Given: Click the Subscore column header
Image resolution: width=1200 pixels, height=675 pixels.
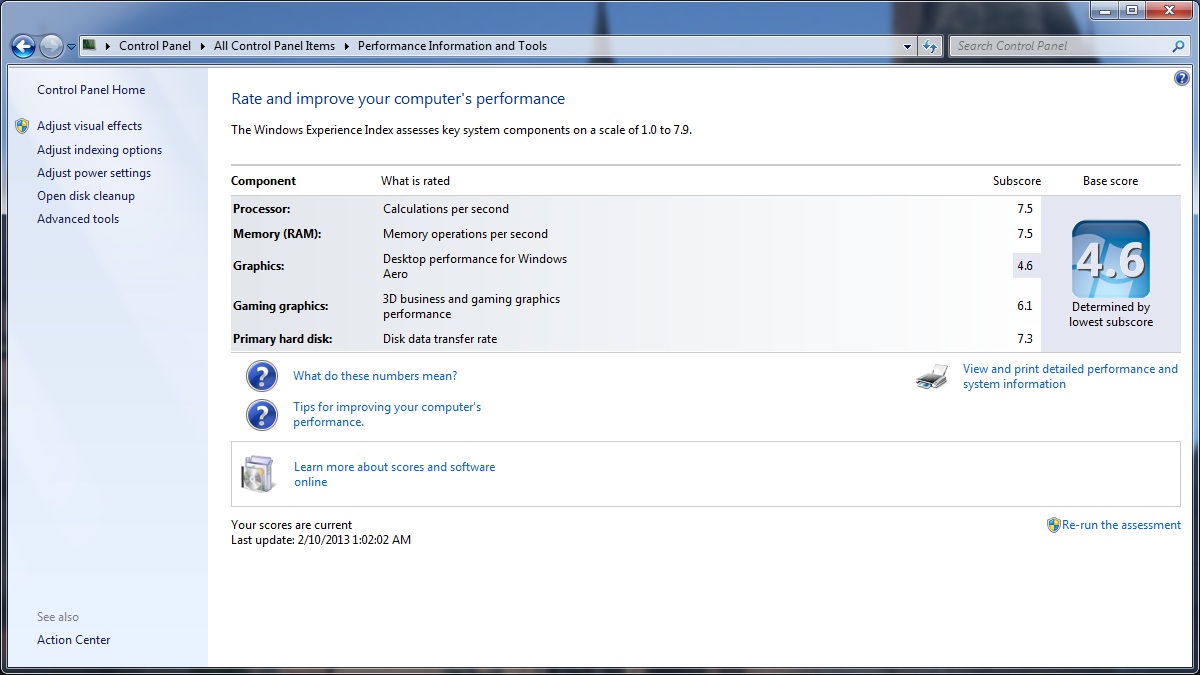Looking at the screenshot, I should coord(1017,181).
